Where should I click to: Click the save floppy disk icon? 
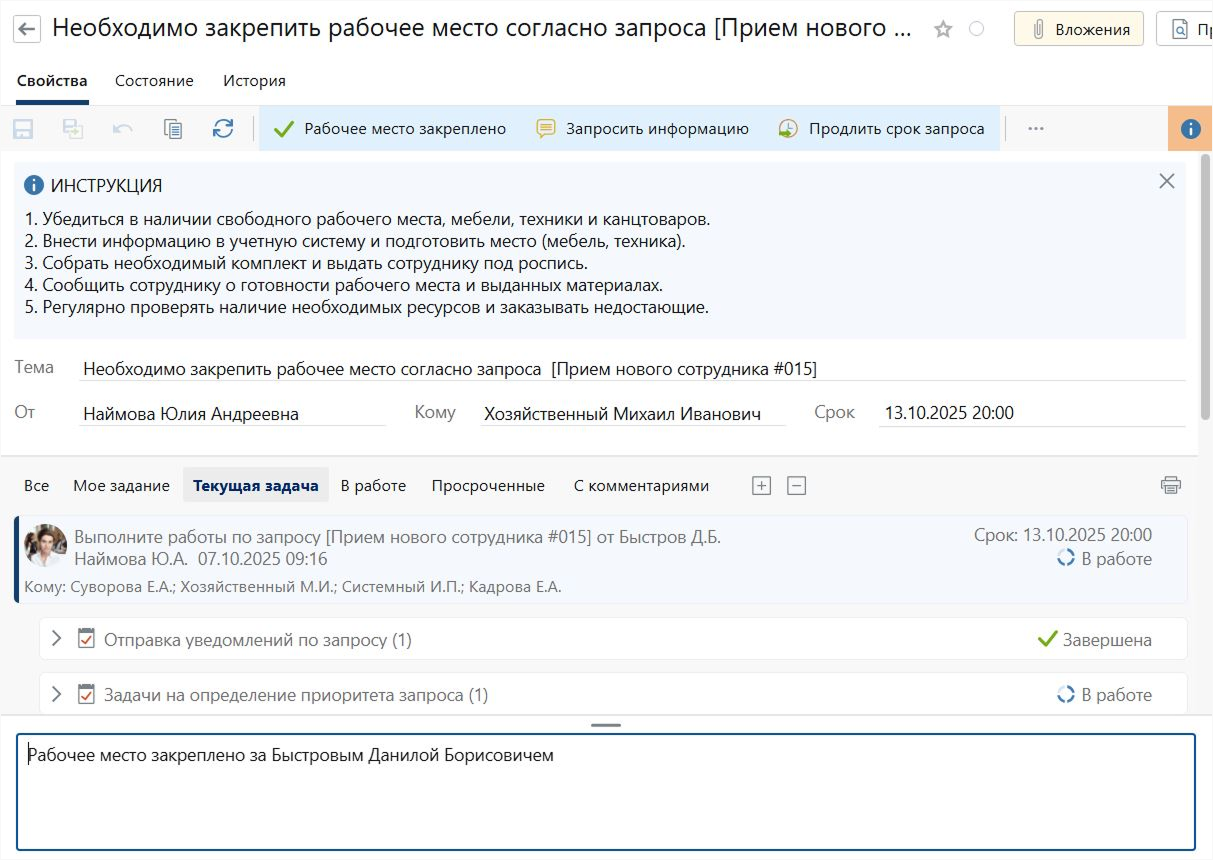click(x=23, y=128)
